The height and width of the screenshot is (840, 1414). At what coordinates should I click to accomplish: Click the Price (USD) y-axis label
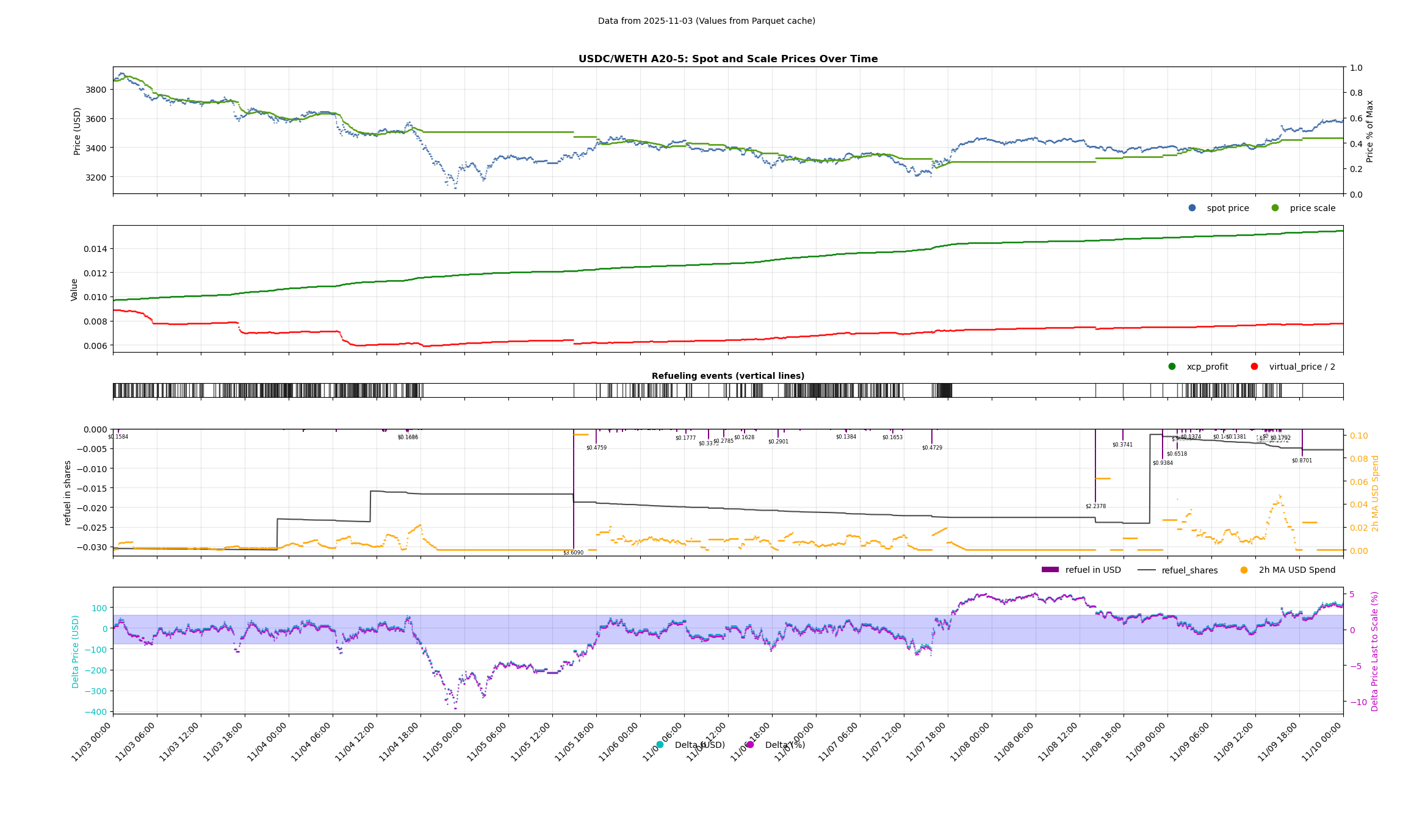point(78,131)
